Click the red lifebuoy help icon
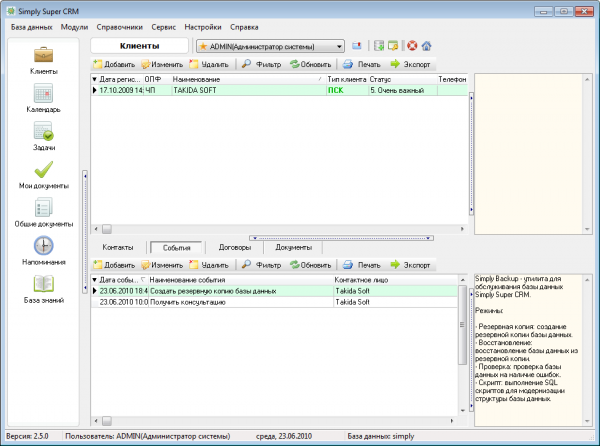This screenshot has width=600, height=446. pos(411,46)
